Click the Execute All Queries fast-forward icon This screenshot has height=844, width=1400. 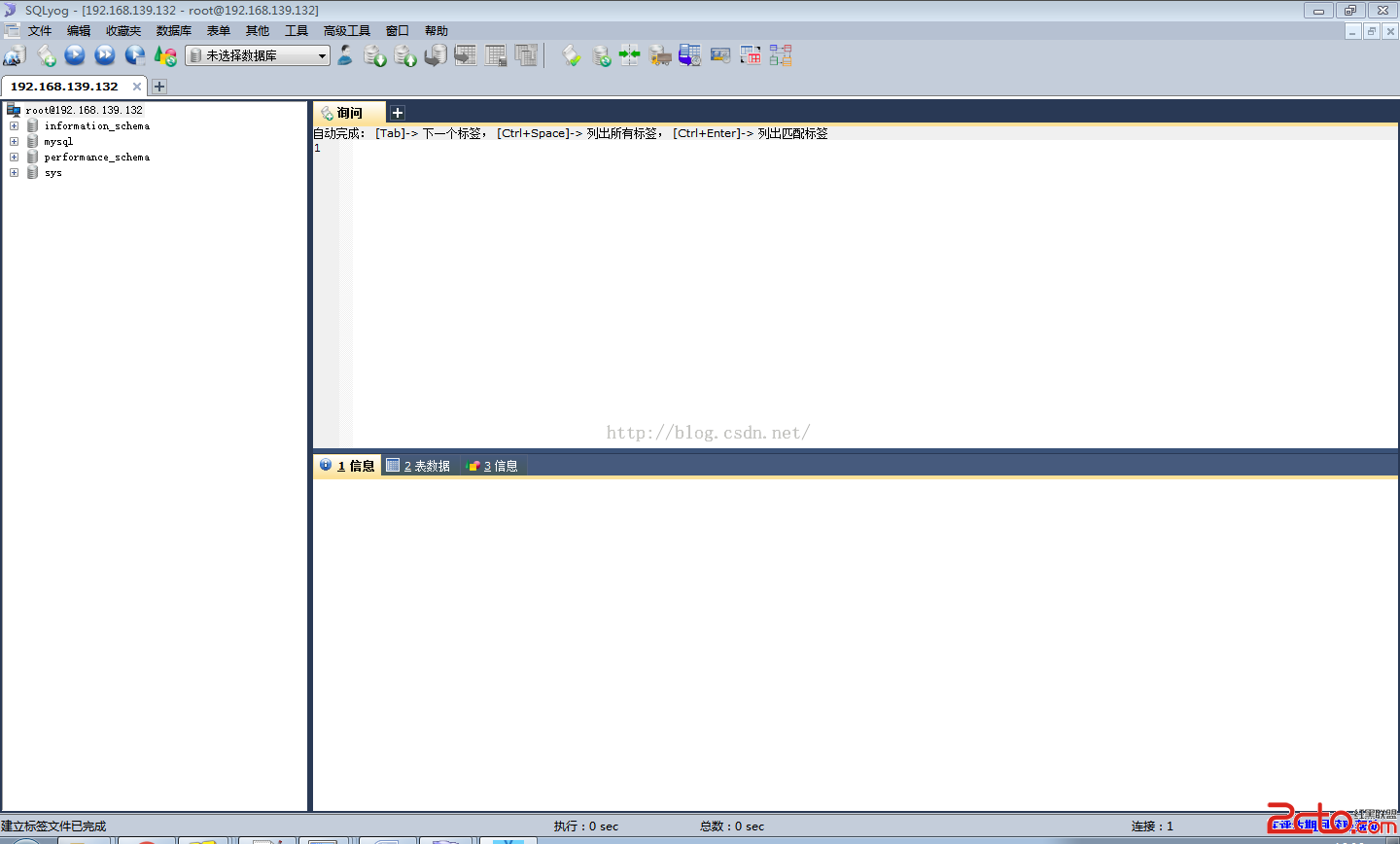click(105, 55)
